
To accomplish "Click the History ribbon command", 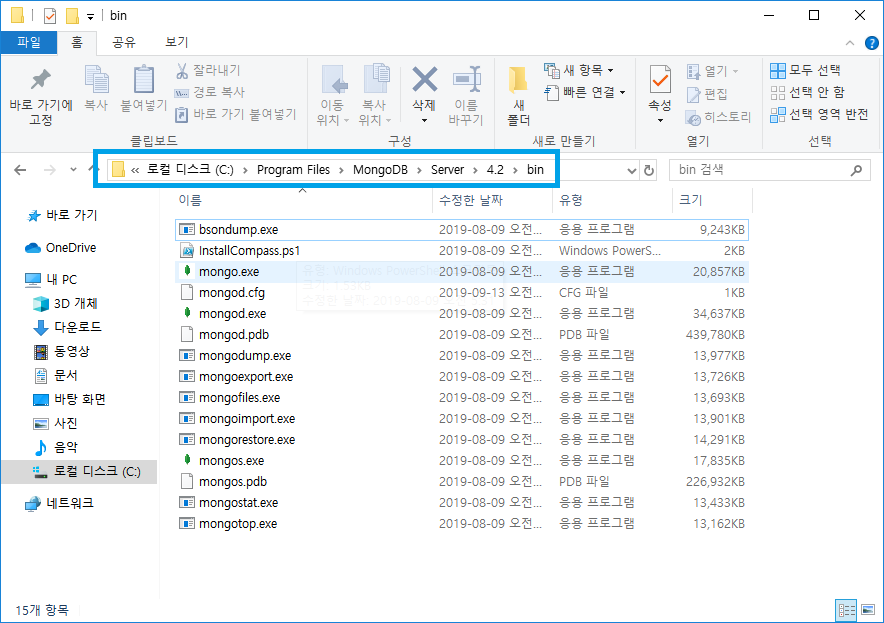I will [x=718, y=117].
